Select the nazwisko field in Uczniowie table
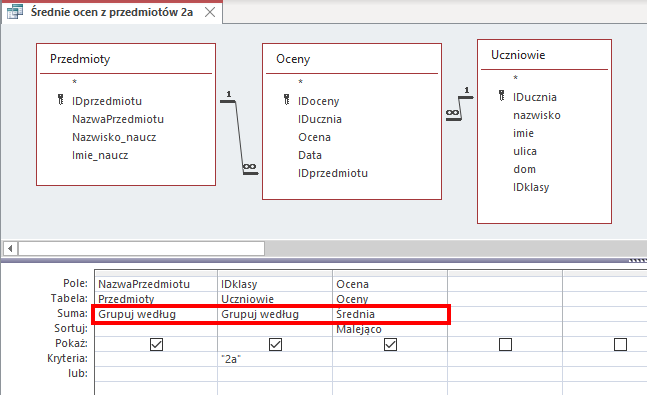This screenshot has width=647, height=395. click(537, 116)
